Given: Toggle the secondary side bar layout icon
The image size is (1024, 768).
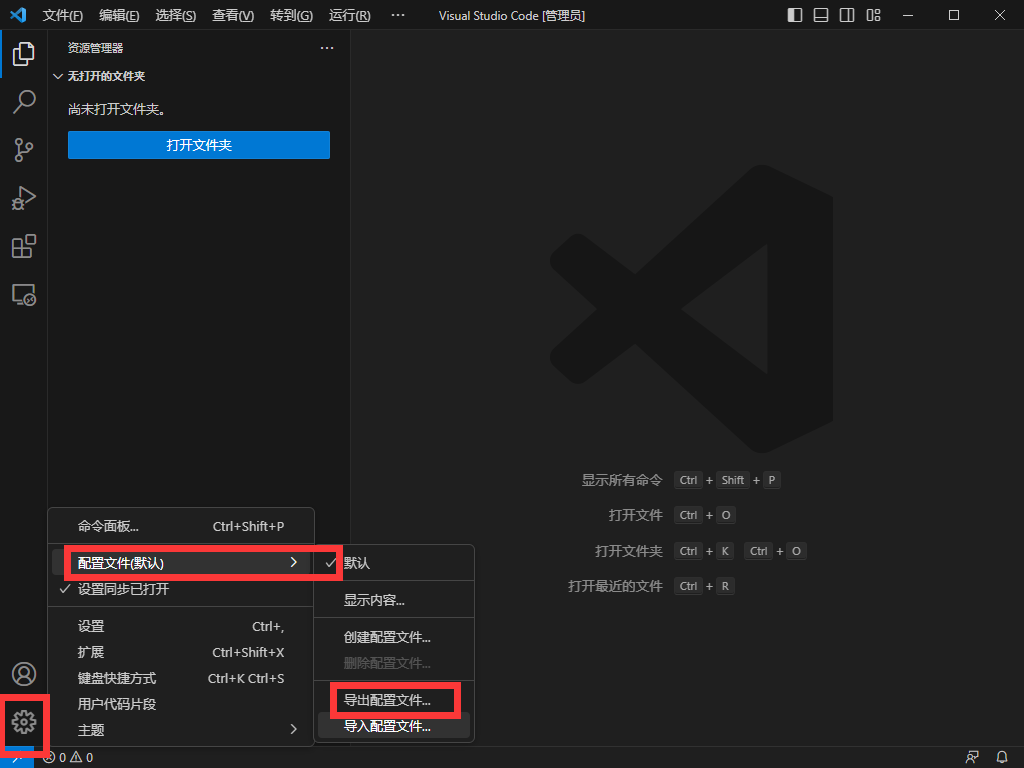Looking at the screenshot, I should coord(847,15).
